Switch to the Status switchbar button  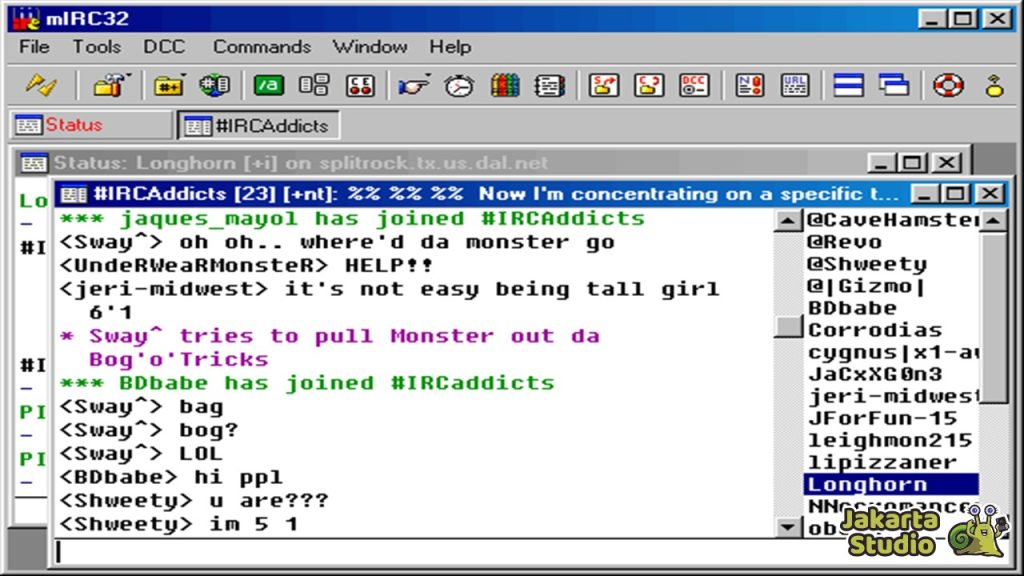pos(91,125)
